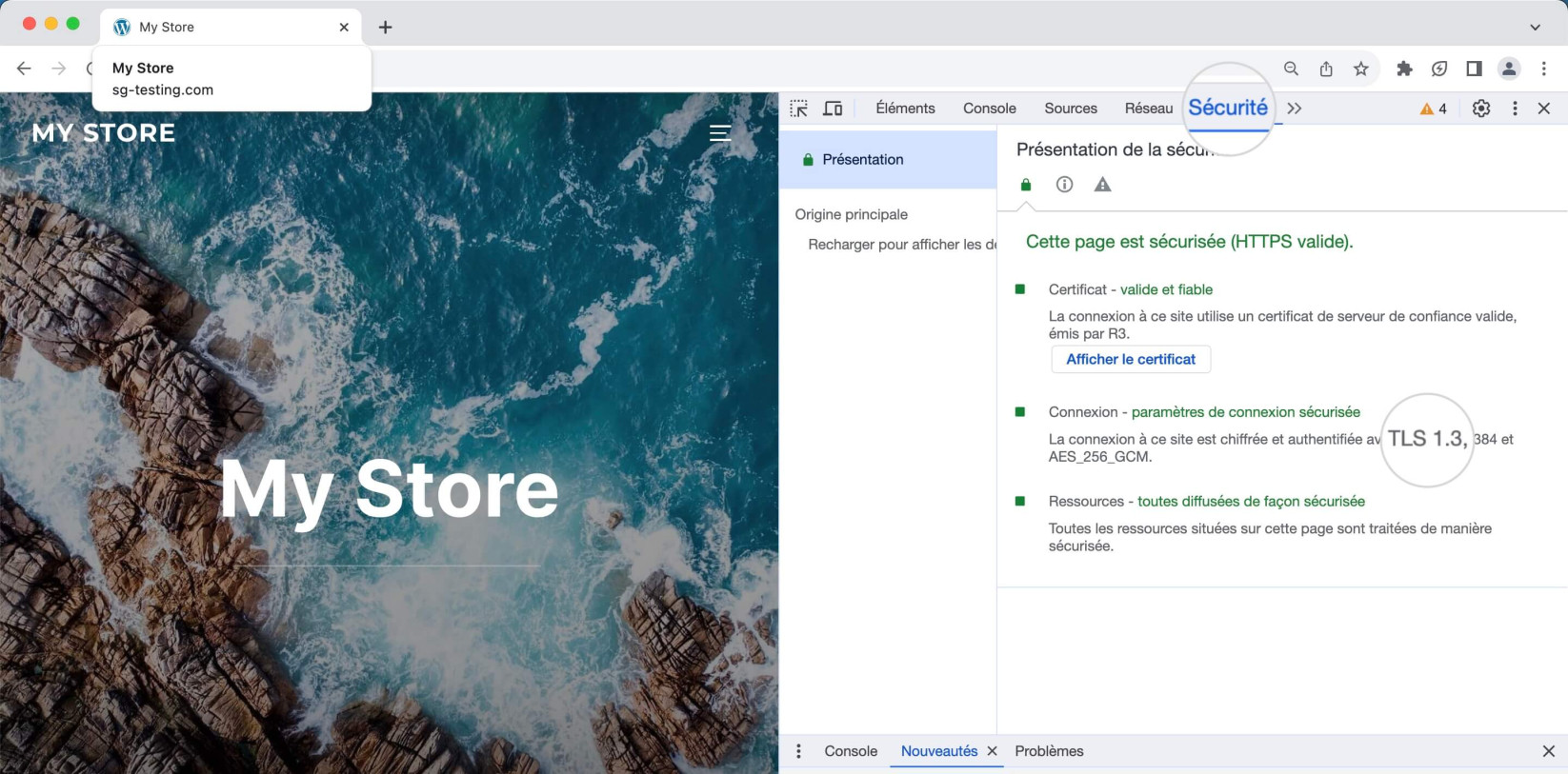The width and height of the screenshot is (1568, 774).
Task: Select the Nouveautés drawer tab
Action: click(939, 751)
